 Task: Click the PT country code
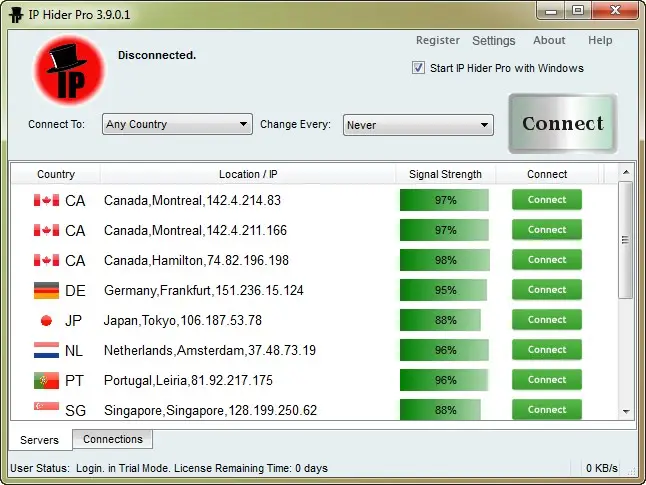click(74, 381)
